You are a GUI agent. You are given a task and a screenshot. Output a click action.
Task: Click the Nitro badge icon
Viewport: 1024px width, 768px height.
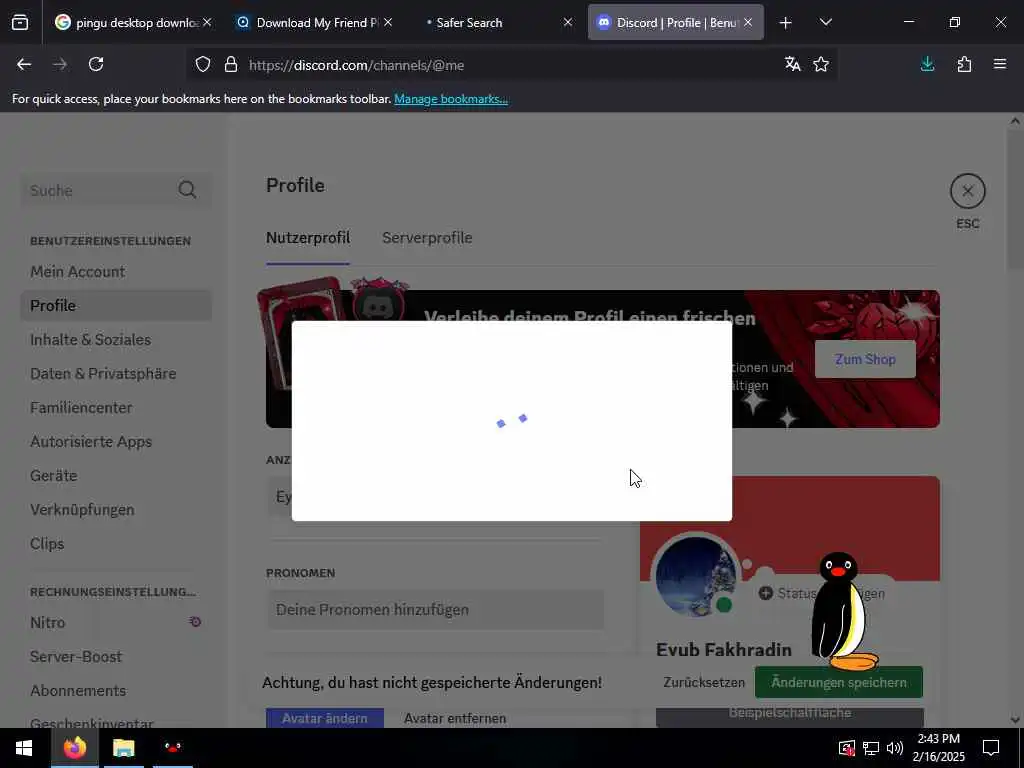click(195, 622)
